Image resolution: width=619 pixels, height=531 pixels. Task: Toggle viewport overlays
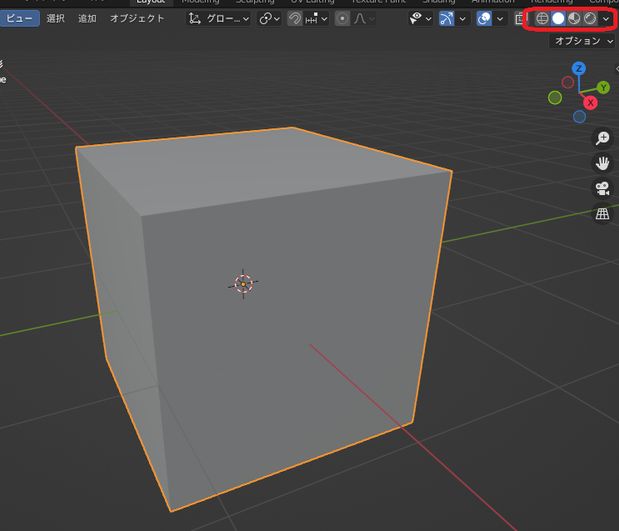tap(484, 19)
